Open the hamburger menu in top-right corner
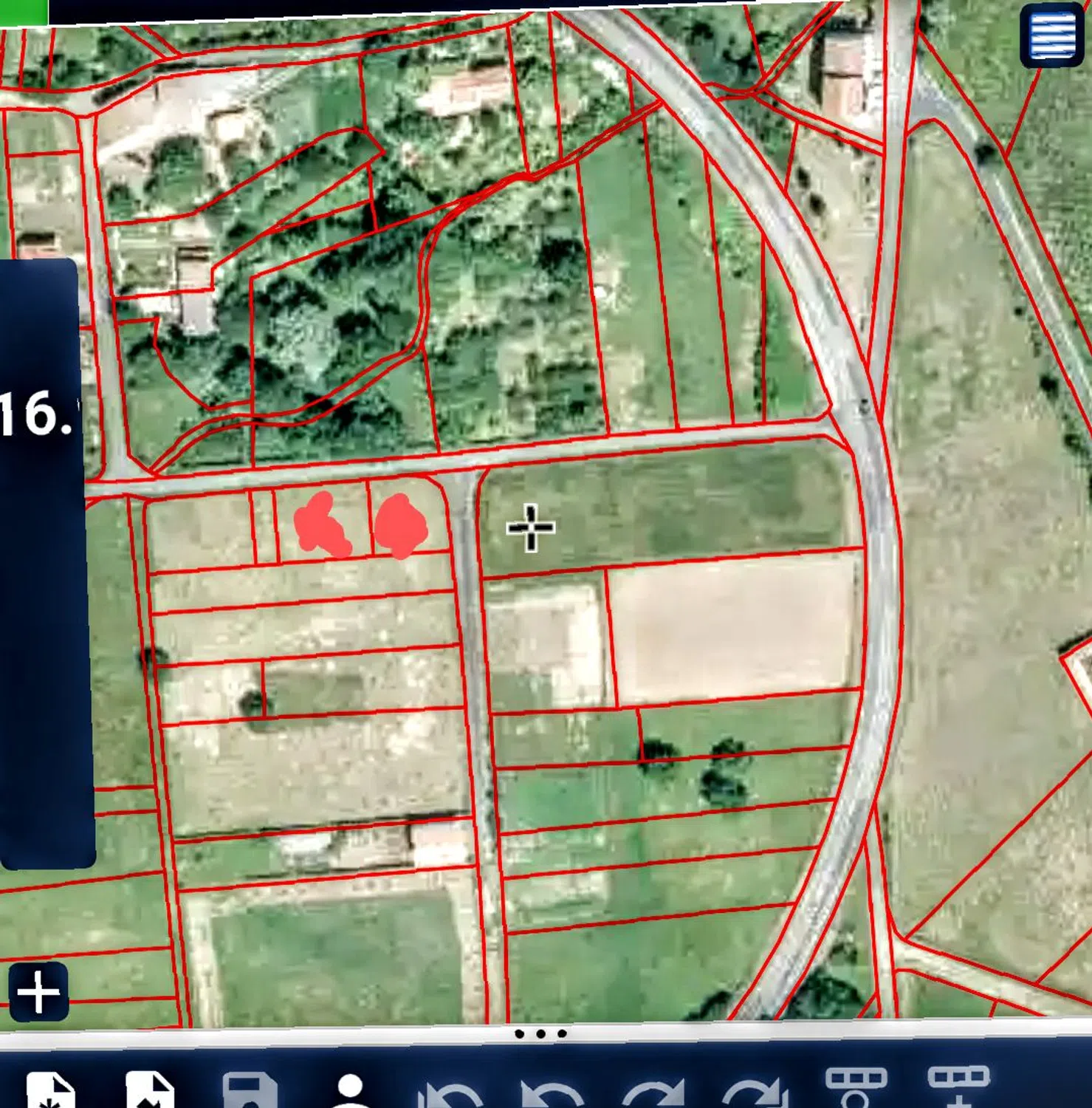 coord(1051,35)
